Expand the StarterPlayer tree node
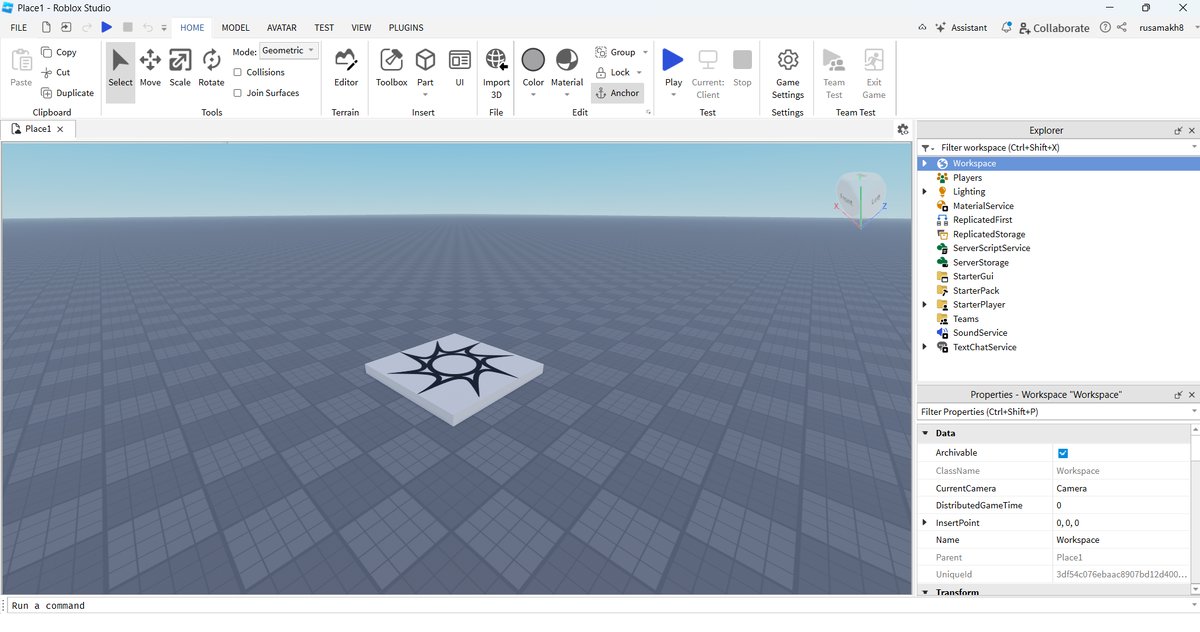Viewport: 1200px width, 632px height. (x=925, y=304)
